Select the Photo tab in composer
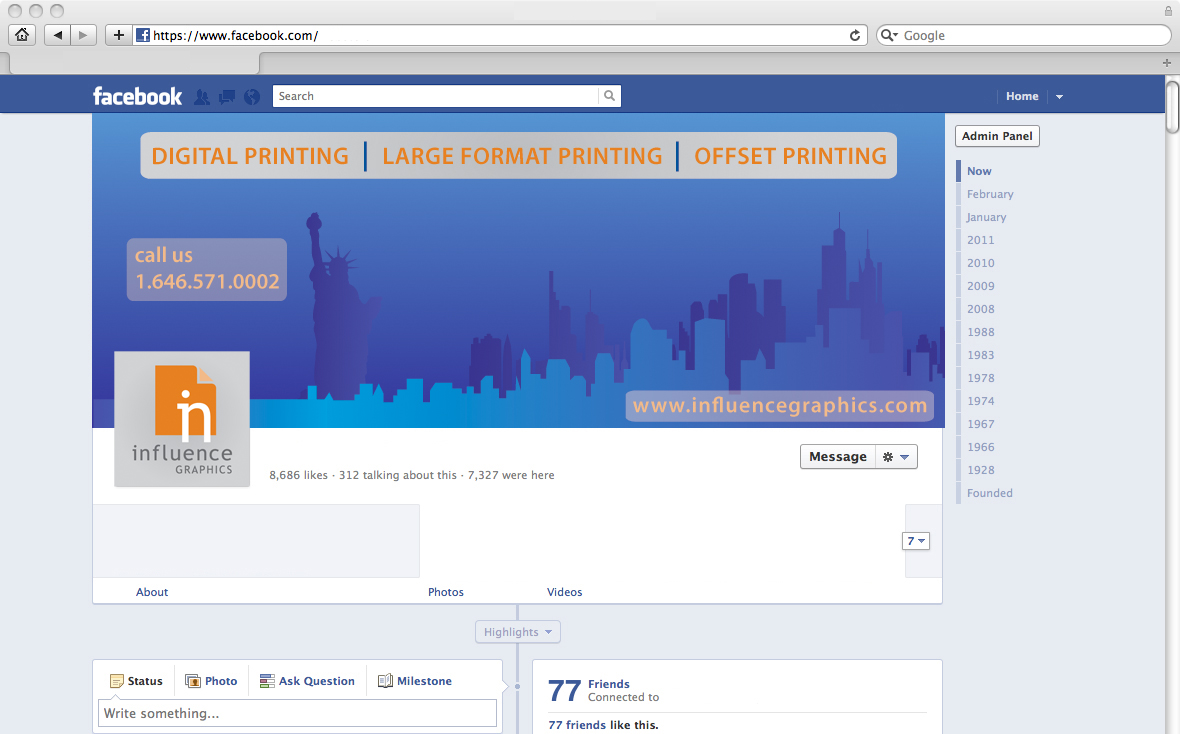This screenshot has height=734, width=1180. [211, 681]
